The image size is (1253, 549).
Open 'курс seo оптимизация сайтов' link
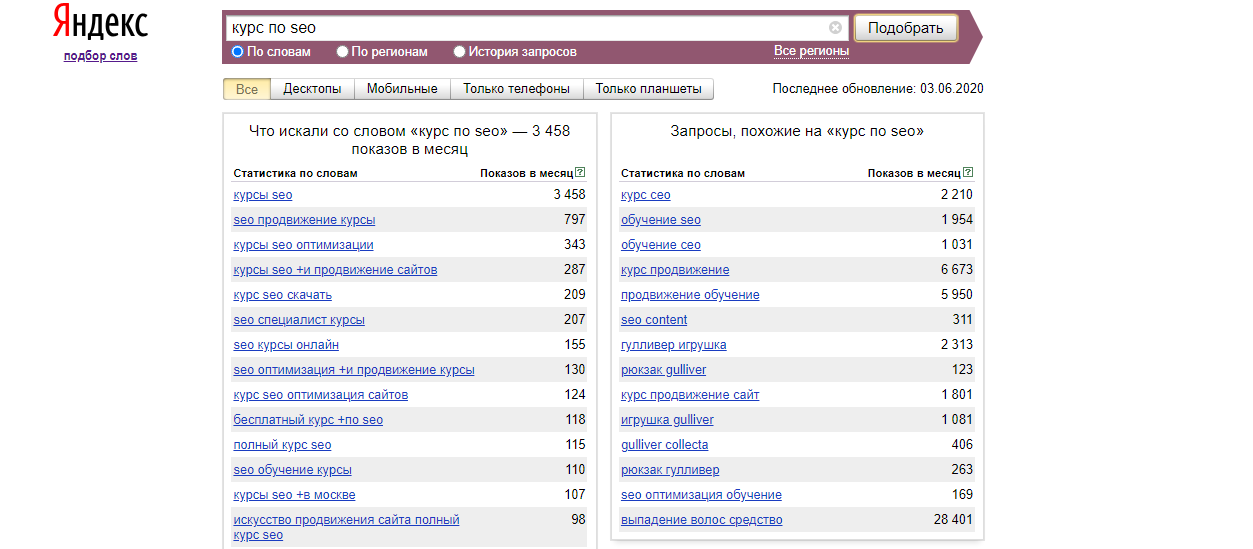[320, 395]
